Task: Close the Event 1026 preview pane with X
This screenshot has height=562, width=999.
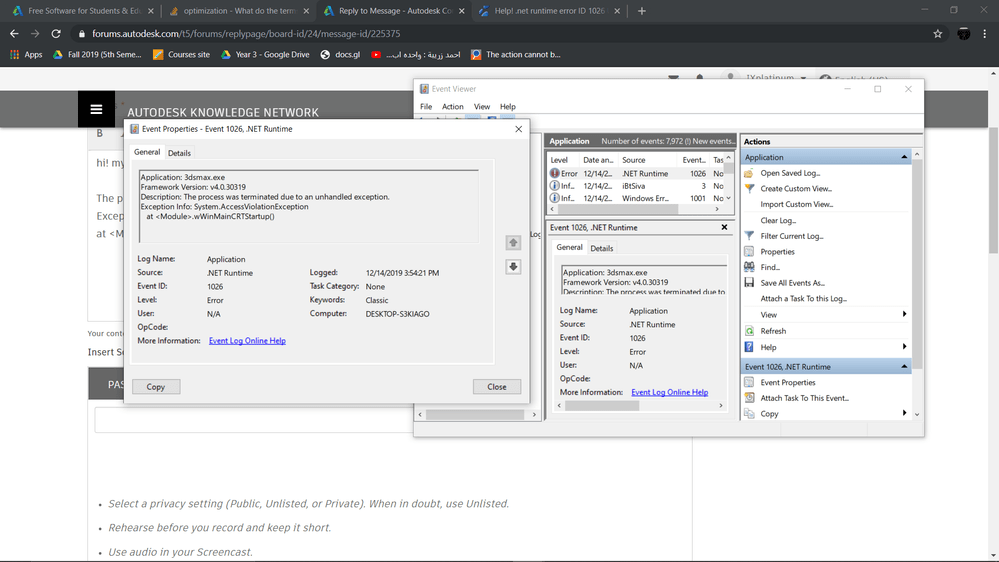Action: 724,227
